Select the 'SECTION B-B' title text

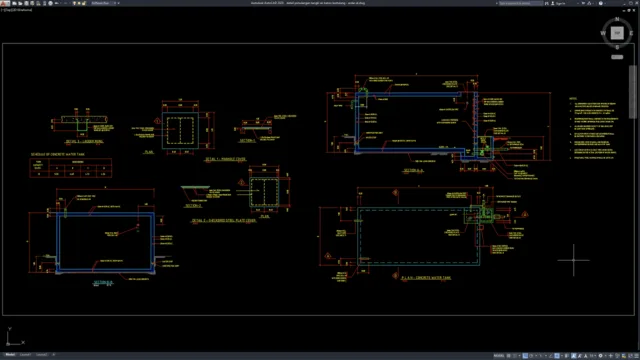coord(103,282)
